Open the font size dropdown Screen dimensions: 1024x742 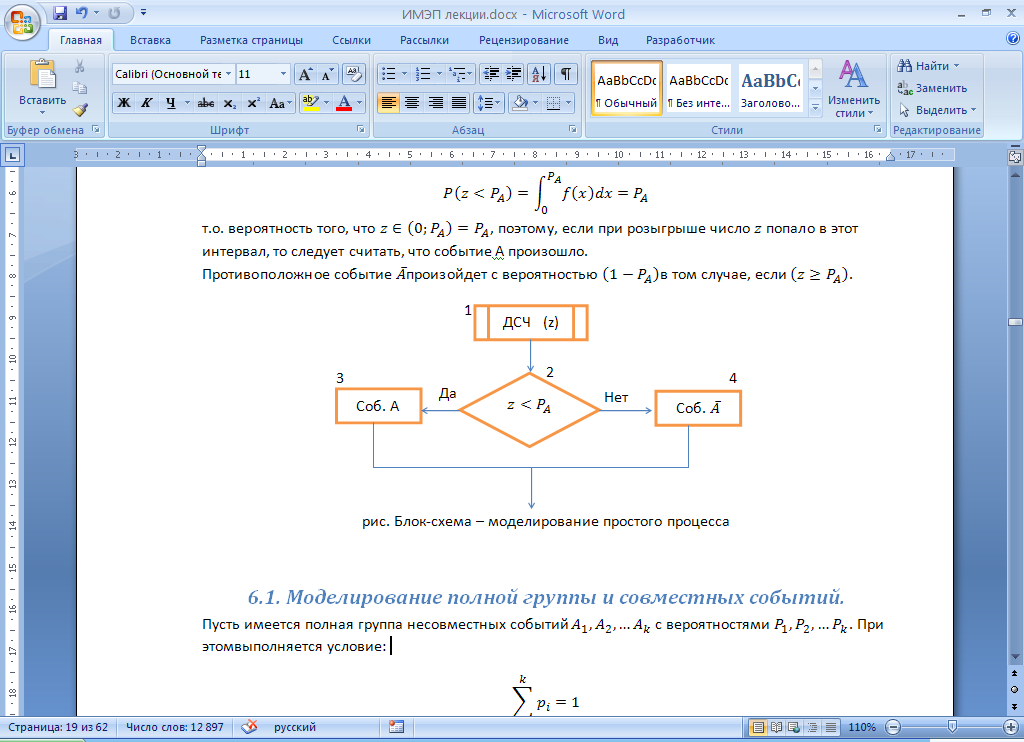(x=283, y=74)
